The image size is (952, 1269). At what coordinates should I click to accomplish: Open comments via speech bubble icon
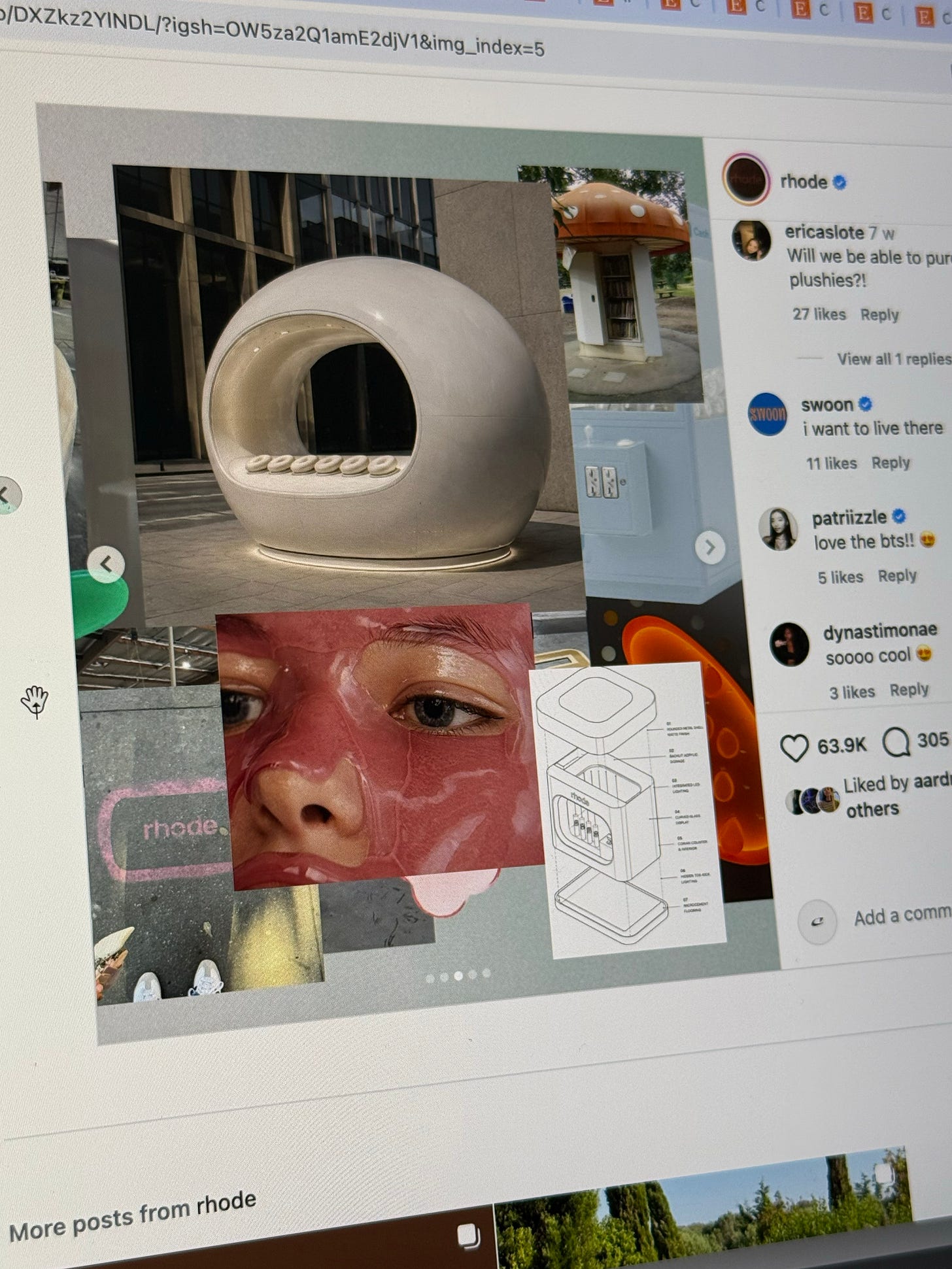(896, 743)
